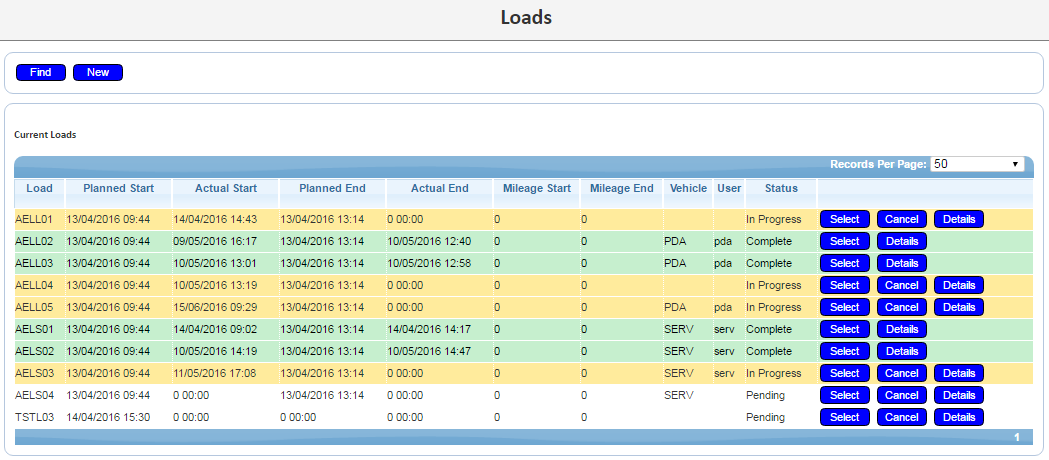Click planned start 14/04/2016 15:30
The height and width of the screenshot is (460, 1049).
[108, 418]
